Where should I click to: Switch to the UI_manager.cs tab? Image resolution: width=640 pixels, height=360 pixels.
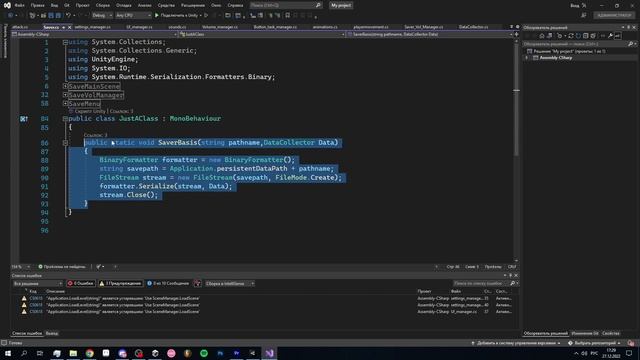(139, 27)
